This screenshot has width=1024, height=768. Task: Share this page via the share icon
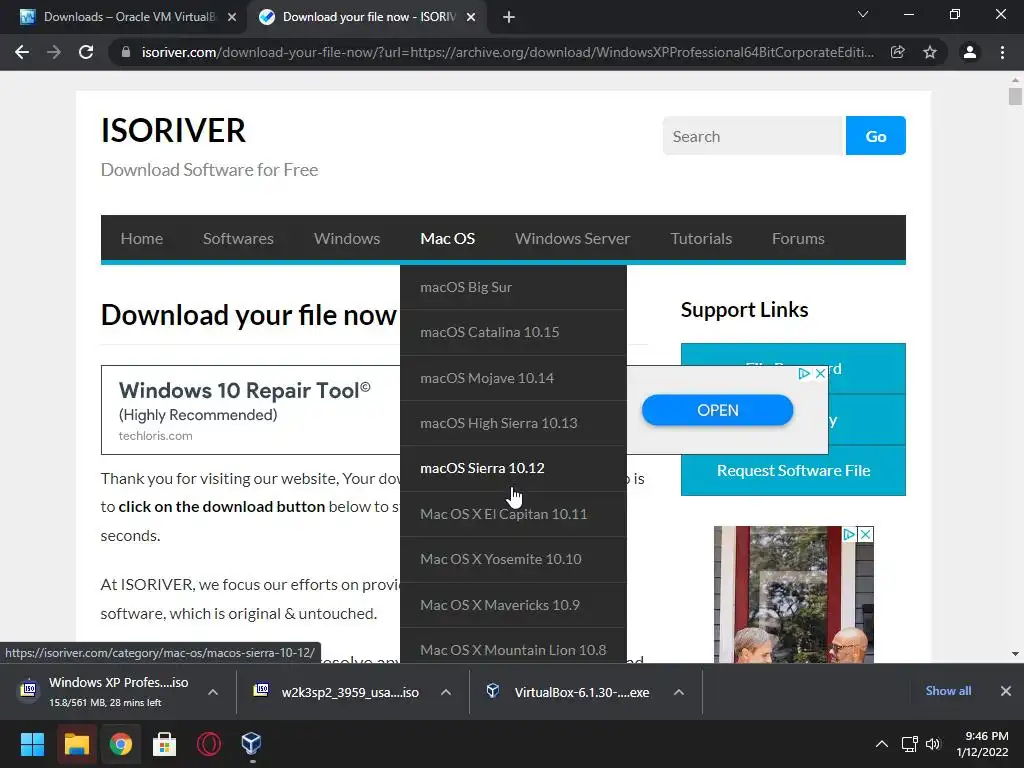point(898,52)
